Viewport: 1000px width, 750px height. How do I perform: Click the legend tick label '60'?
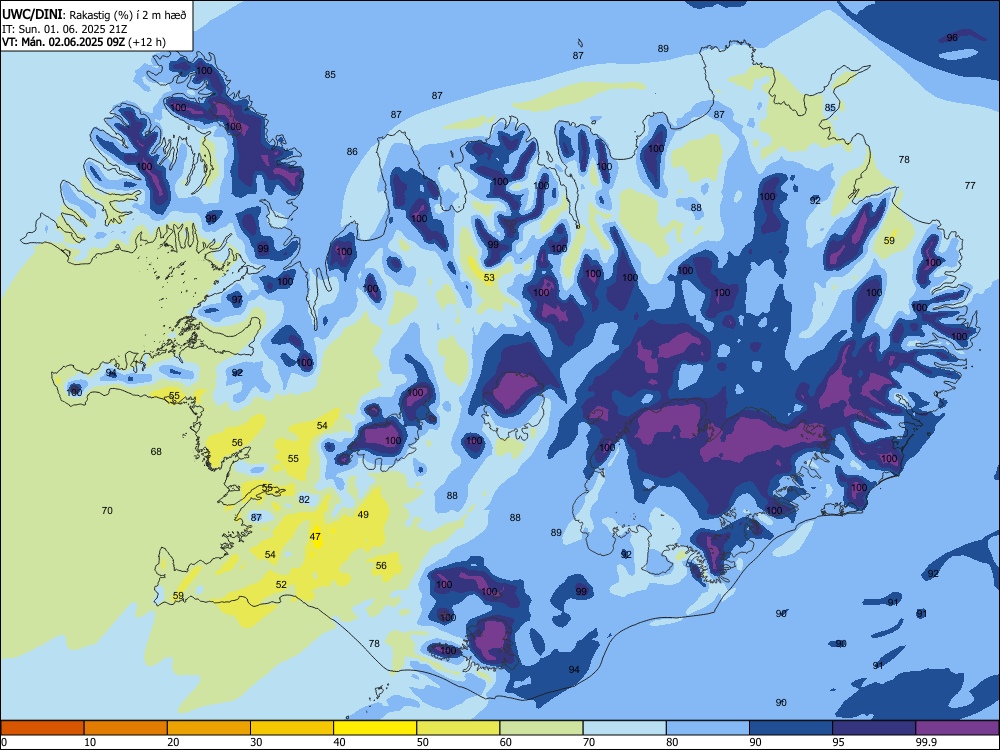pyautogui.click(x=506, y=742)
